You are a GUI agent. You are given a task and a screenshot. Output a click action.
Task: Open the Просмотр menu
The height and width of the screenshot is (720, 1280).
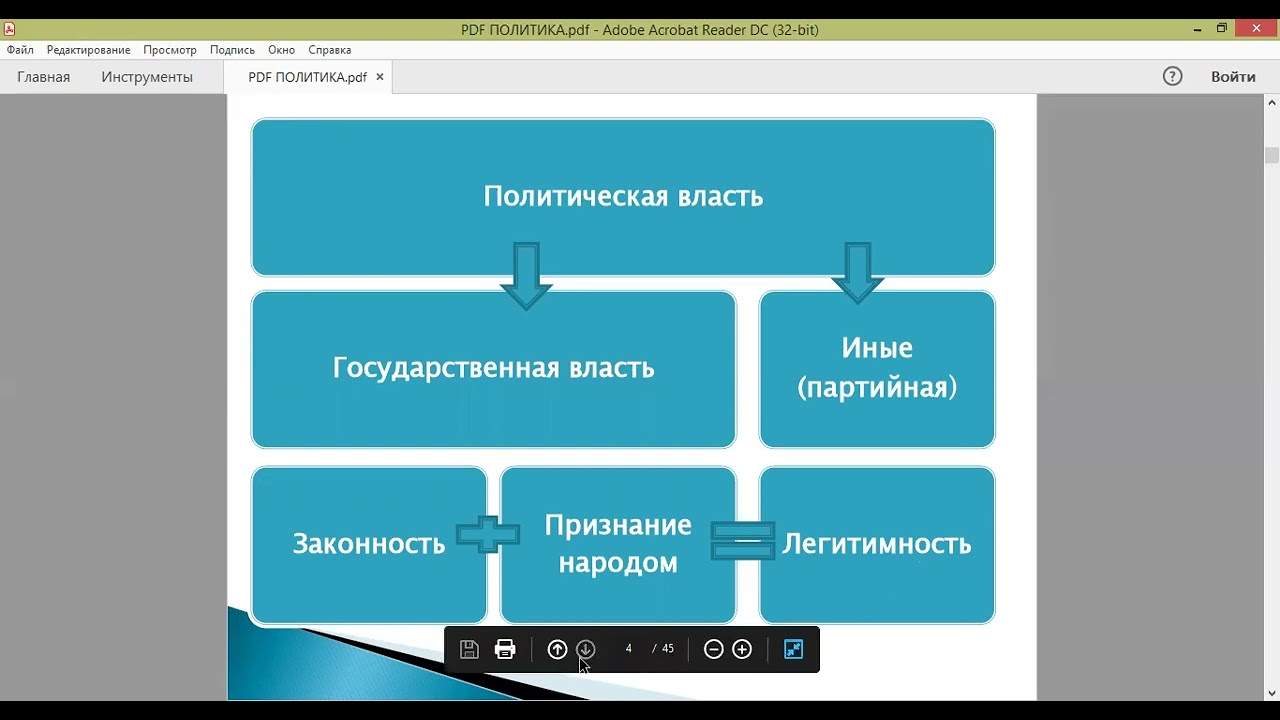[170, 50]
